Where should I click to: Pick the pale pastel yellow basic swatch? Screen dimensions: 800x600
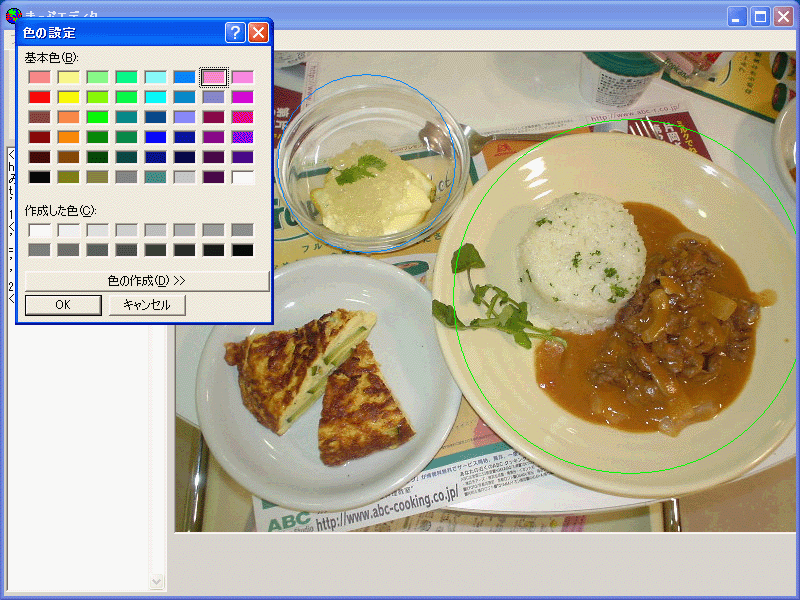pos(68,77)
